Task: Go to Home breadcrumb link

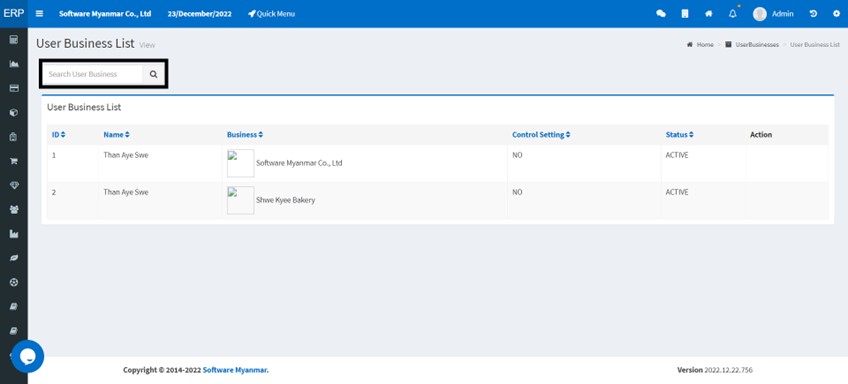Action: [700, 45]
